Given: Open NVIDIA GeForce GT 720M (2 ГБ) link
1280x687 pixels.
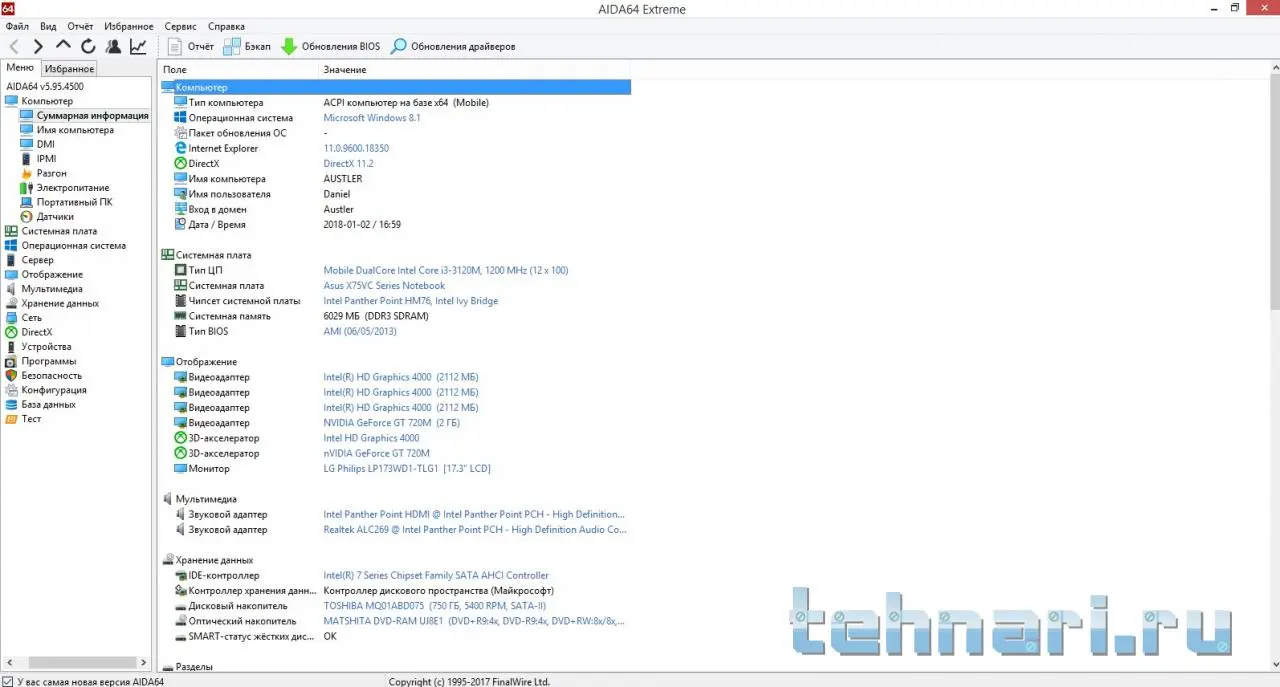Looking at the screenshot, I should pyautogui.click(x=392, y=423).
